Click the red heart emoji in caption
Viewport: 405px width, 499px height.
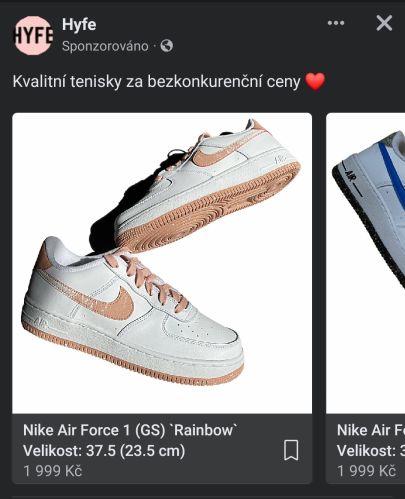click(x=315, y=81)
